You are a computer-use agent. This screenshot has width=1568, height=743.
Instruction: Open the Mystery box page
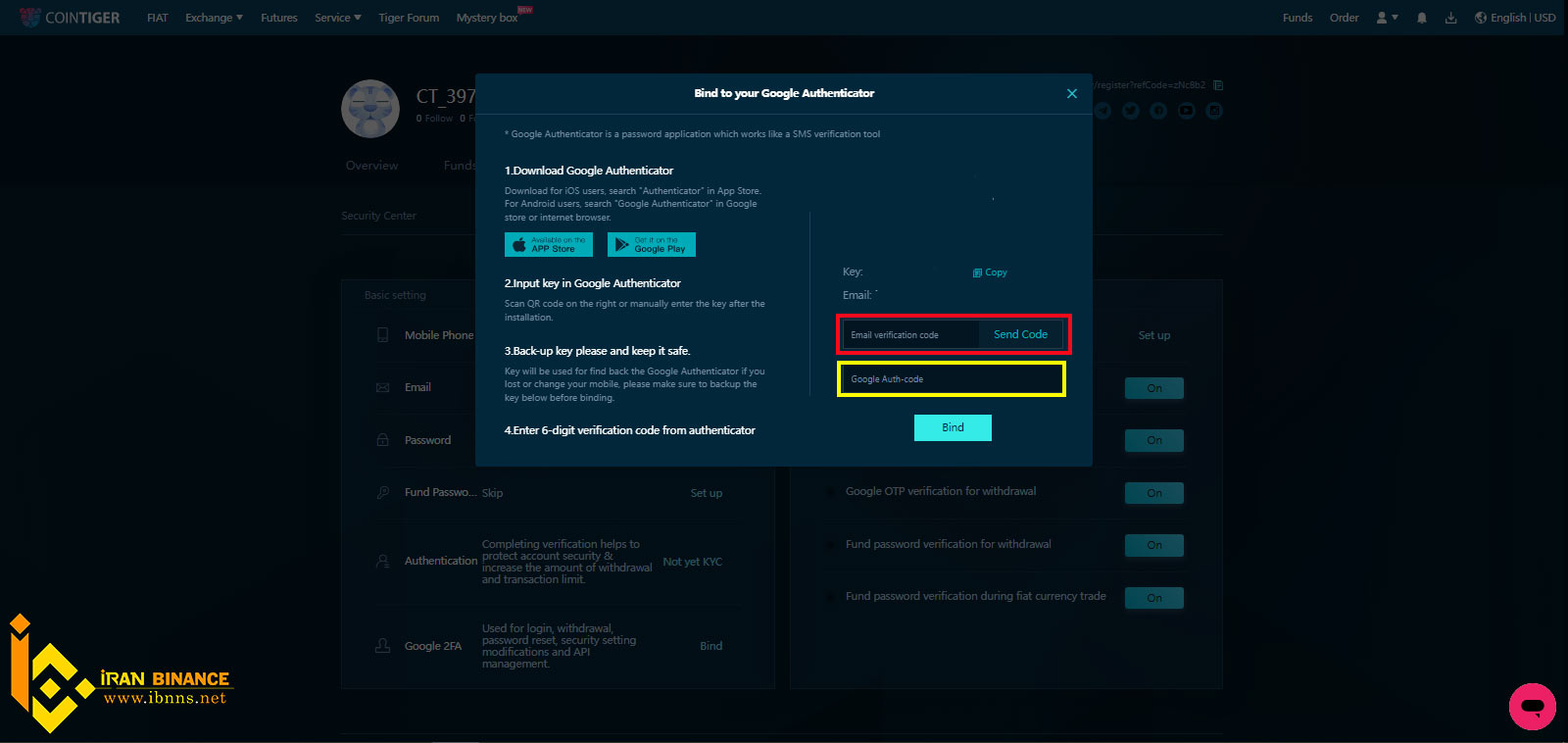pyautogui.click(x=487, y=18)
